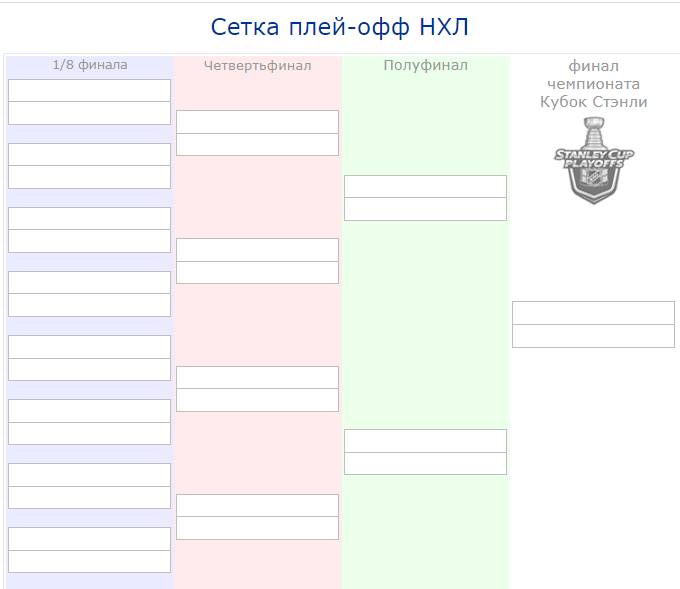The width and height of the screenshot is (680, 589).
Task: Click the "Сетка плей-офф НХЛ" title
Action: tap(340, 27)
